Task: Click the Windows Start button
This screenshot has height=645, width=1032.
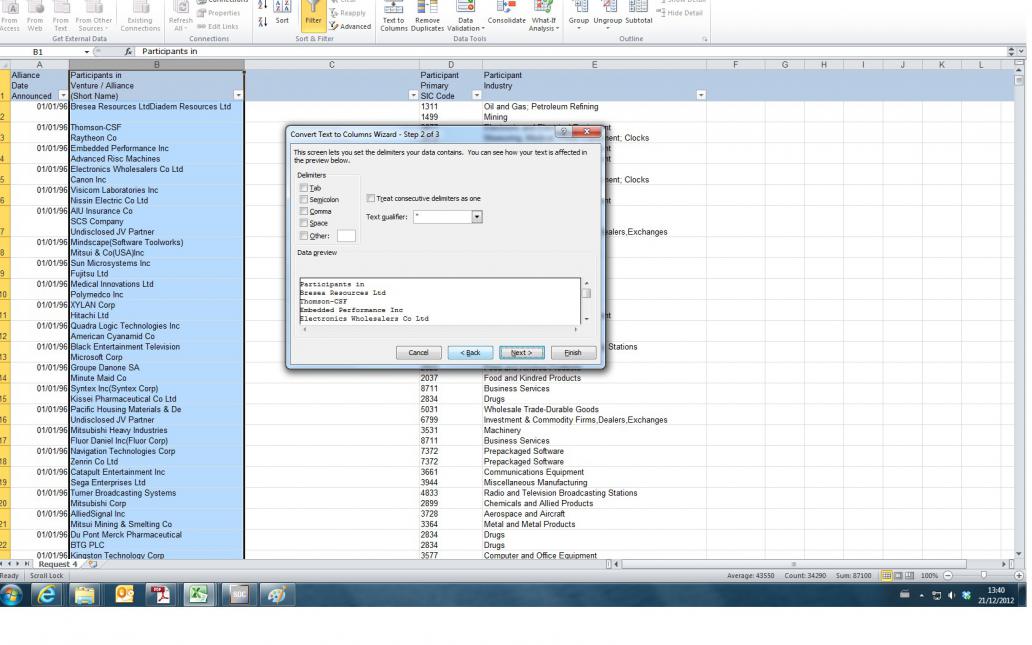Action: pyautogui.click(x=11, y=595)
